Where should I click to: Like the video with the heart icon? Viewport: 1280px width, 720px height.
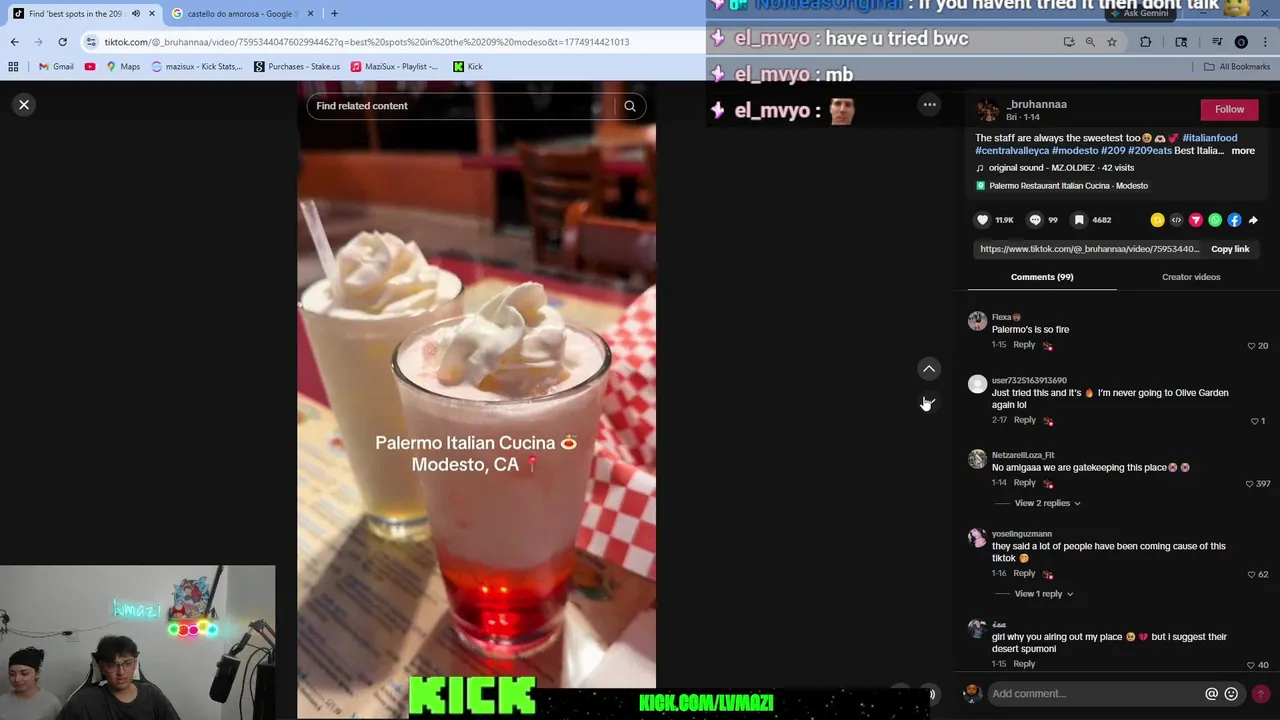coord(983,220)
